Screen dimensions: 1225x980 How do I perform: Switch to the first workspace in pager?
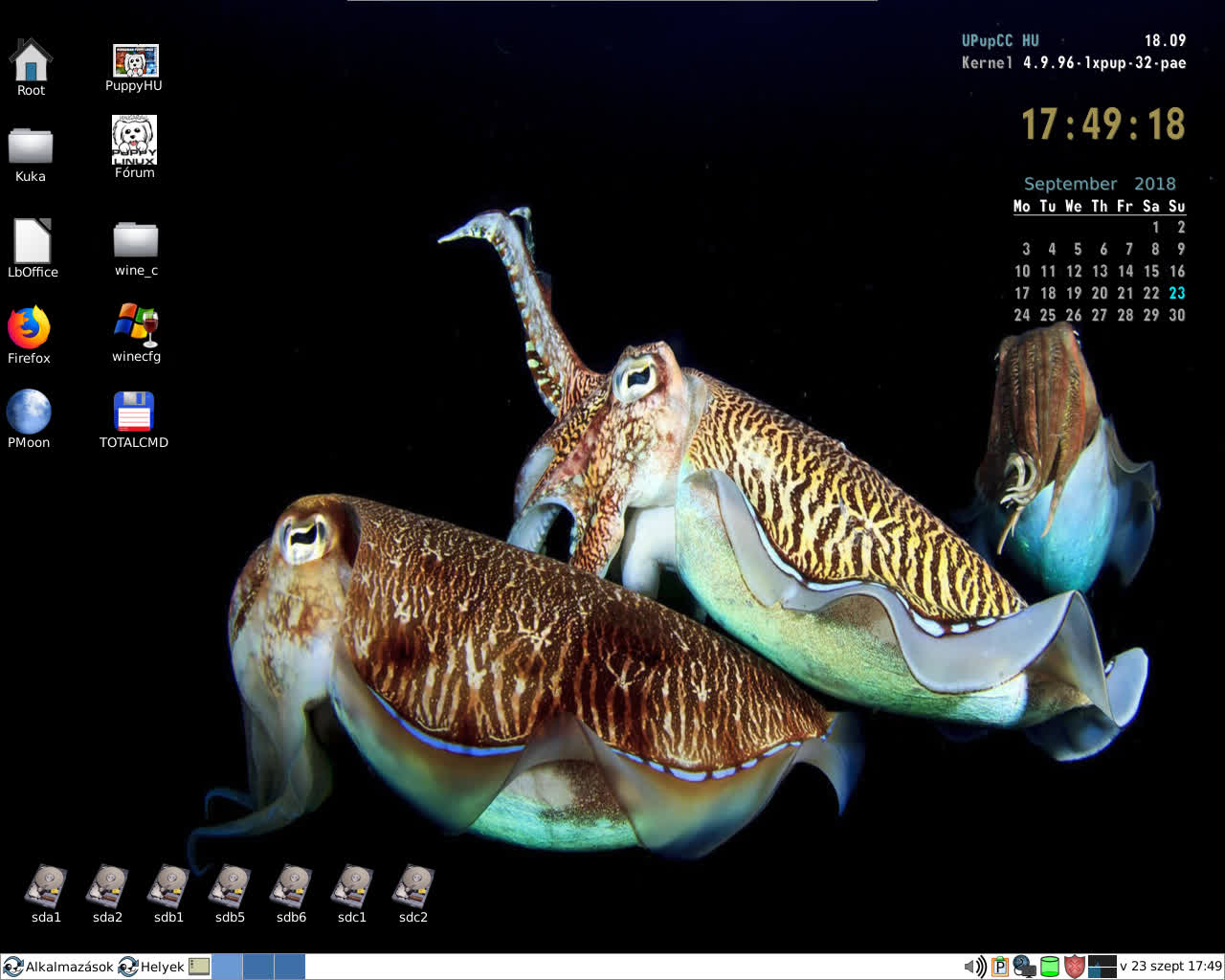(227, 967)
